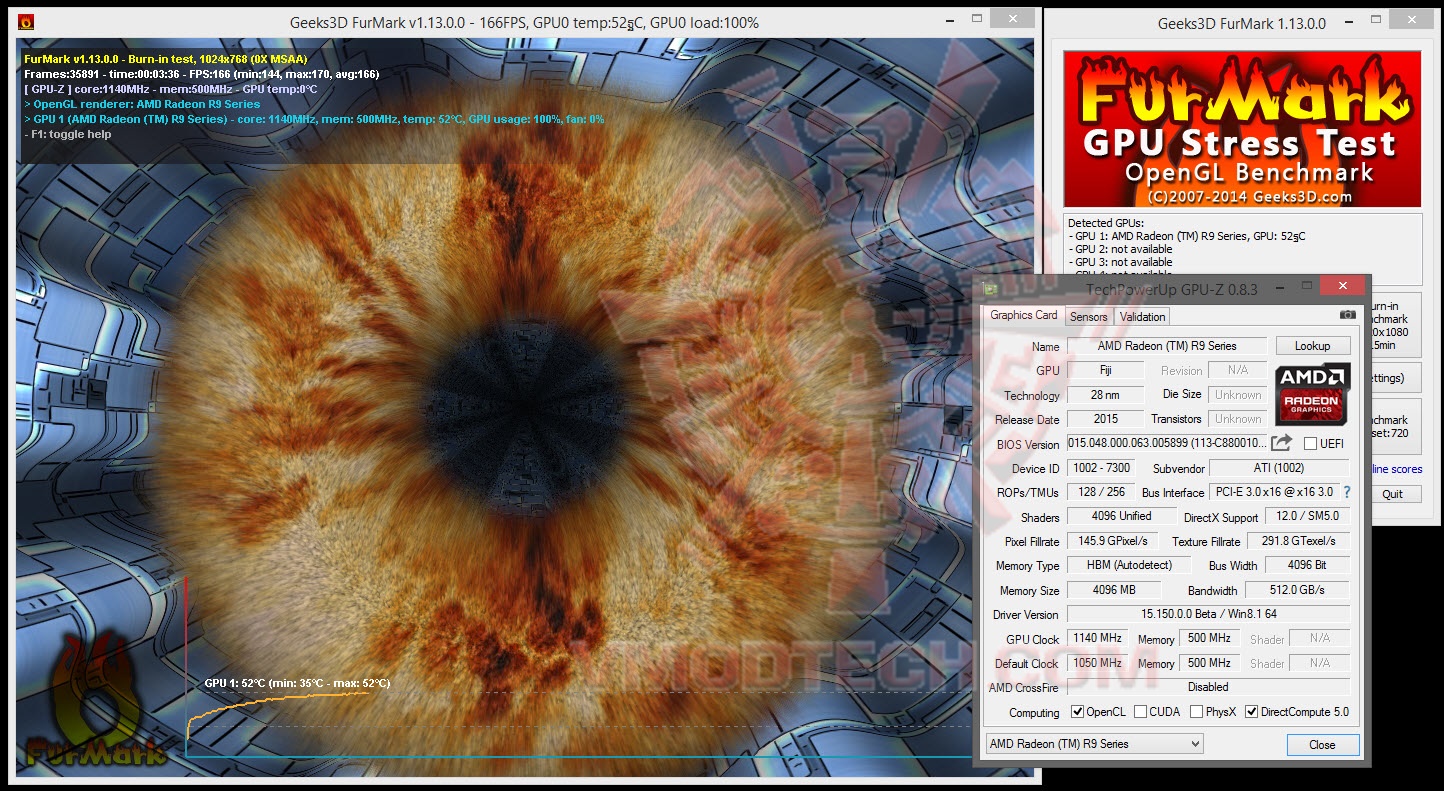
Task: Open the GPU selector dropdown in GPU-Z
Action: [x=1094, y=744]
